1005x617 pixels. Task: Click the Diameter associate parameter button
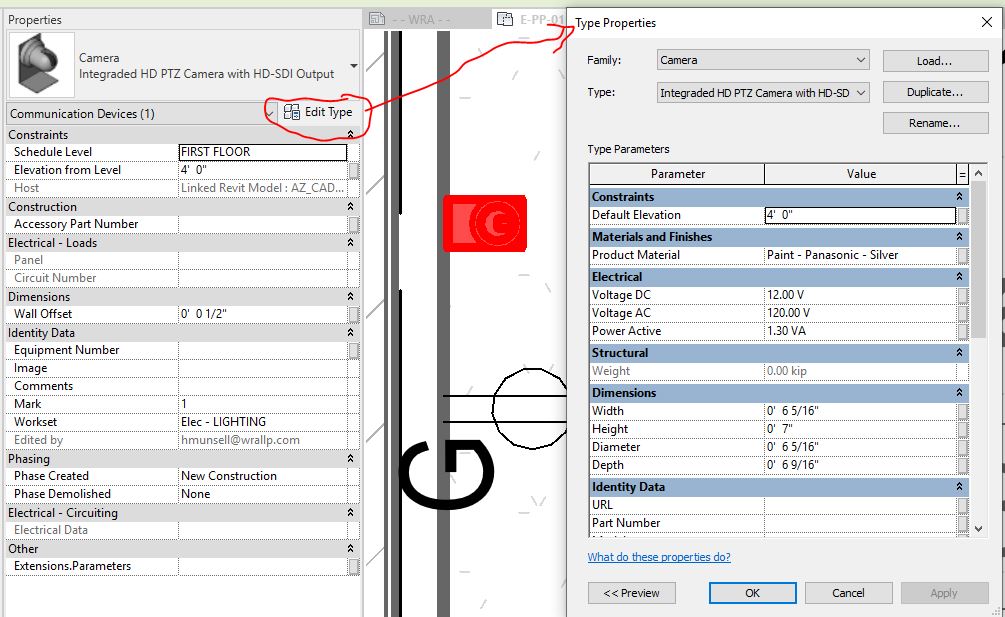tap(962, 447)
